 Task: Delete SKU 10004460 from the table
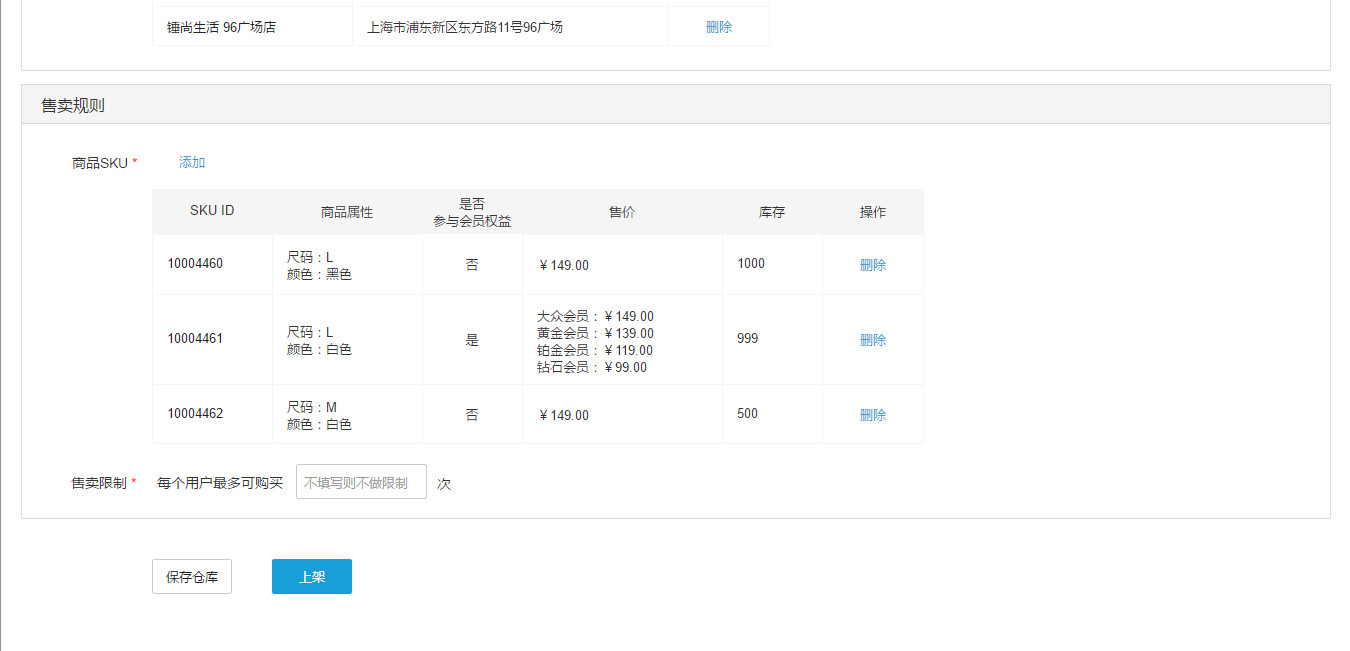tap(873, 264)
